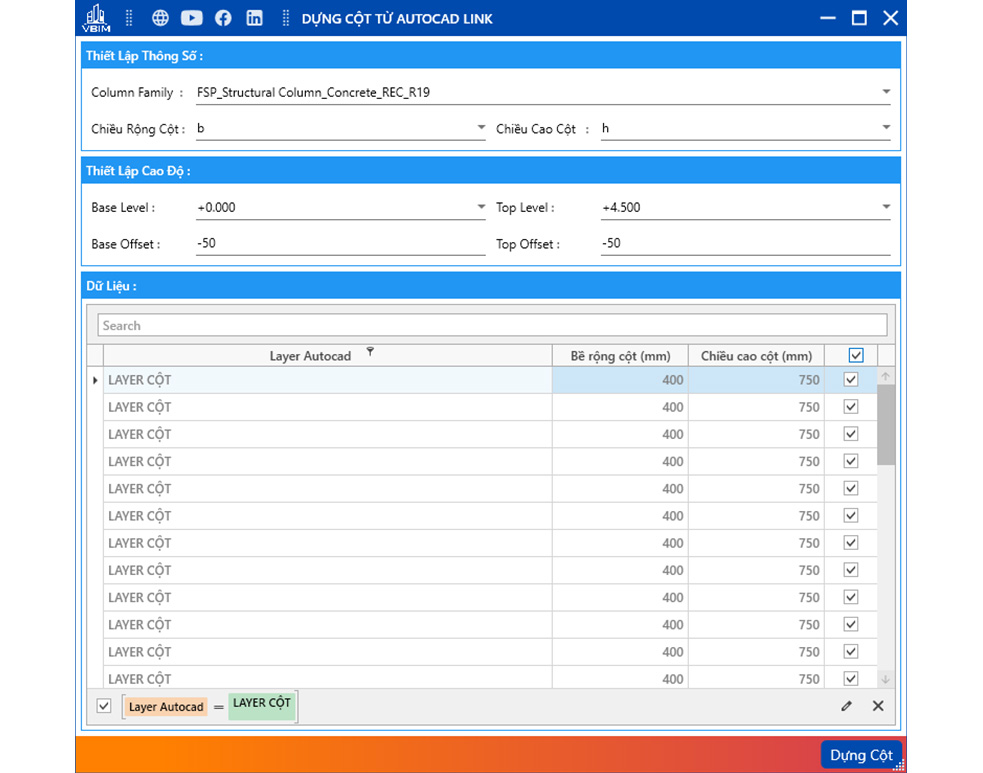Click the Search input field
This screenshot has height=773, width=983.
(x=492, y=326)
